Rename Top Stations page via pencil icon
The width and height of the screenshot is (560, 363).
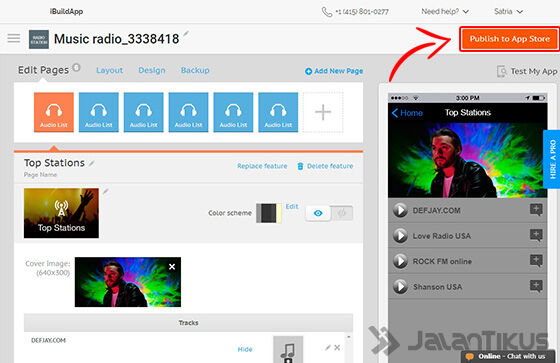[92, 163]
